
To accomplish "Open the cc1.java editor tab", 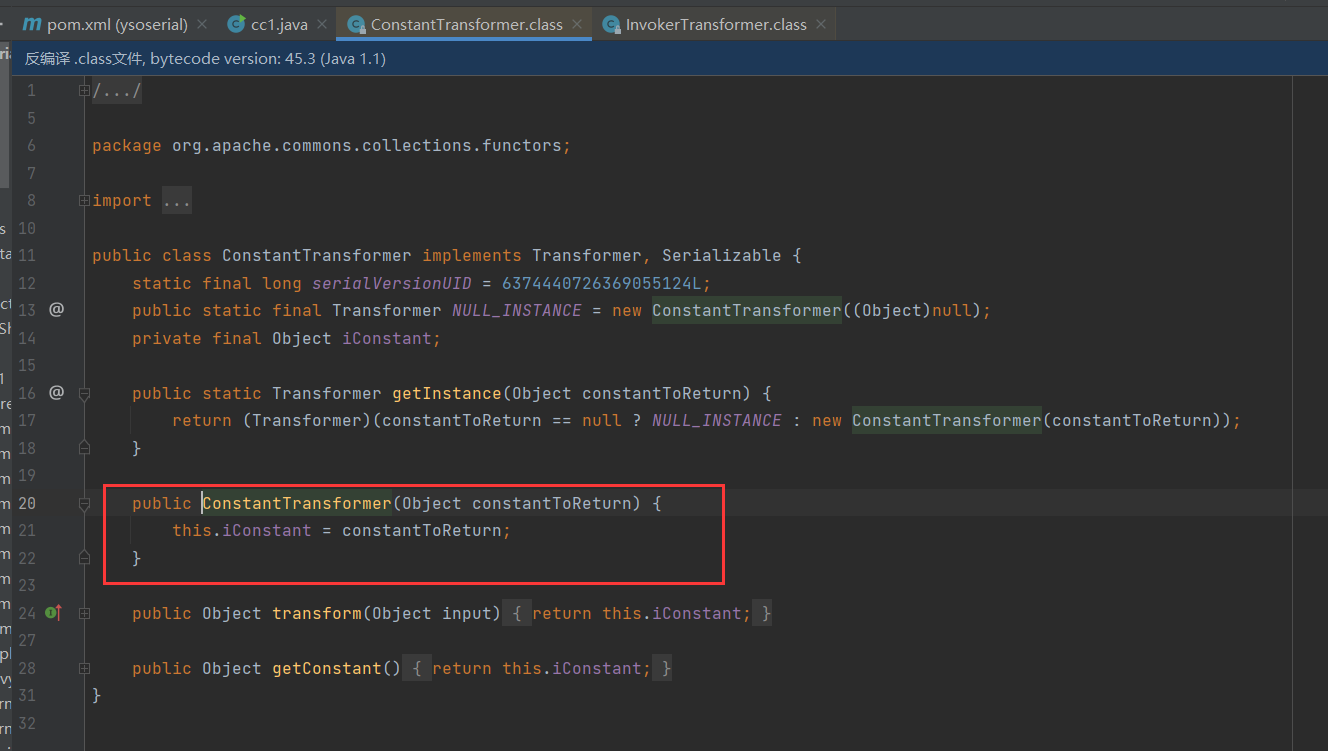I will click(279, 24).
